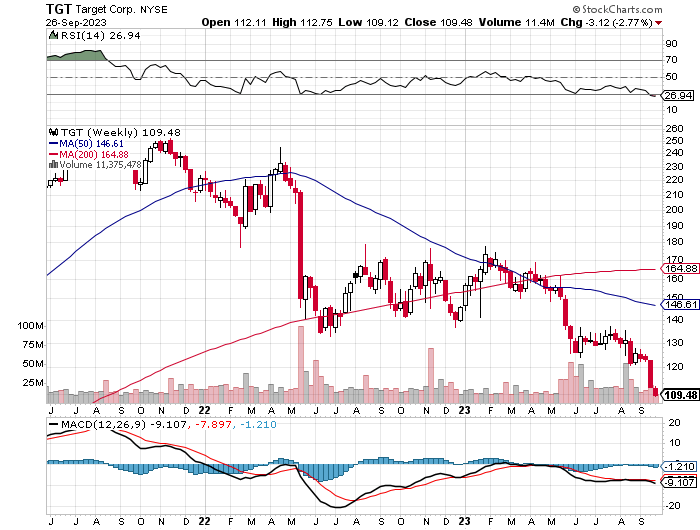Click the TGT (Weekly) 109.48 legend

pyautogui.click(x=121, y=133)
